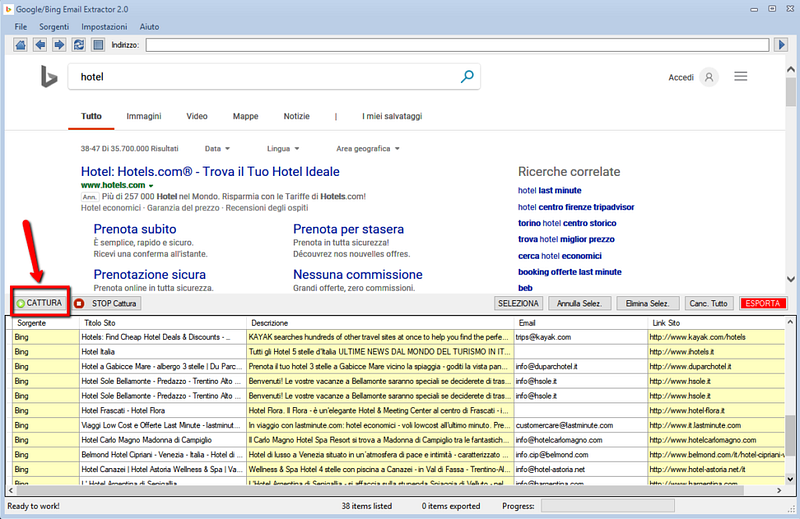Open the Bing hamburger menu icon

click(x=741, y=76)
